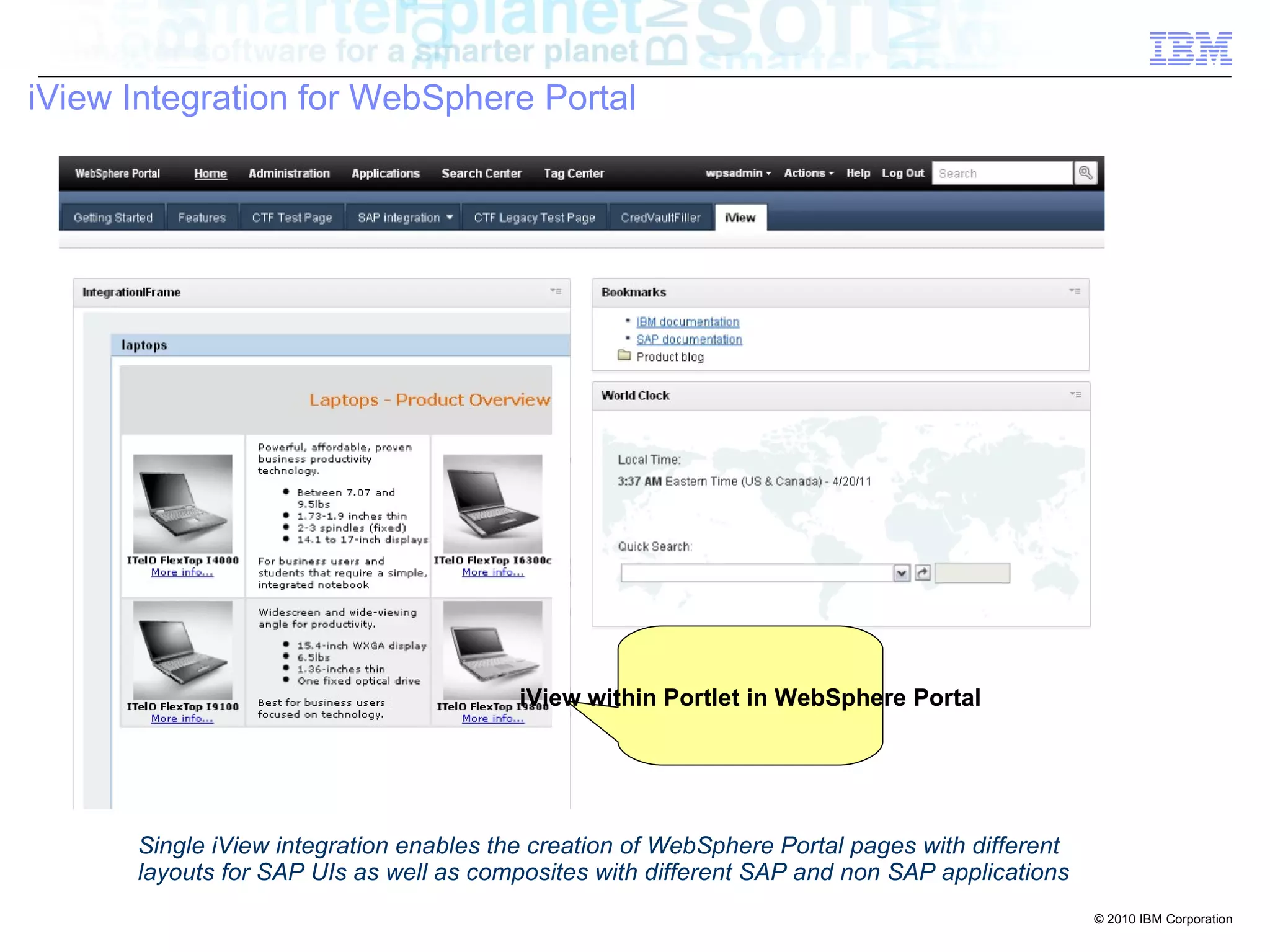Click the World Clock portlet title
1270x952 pixels.
click(x=635, y=395)
